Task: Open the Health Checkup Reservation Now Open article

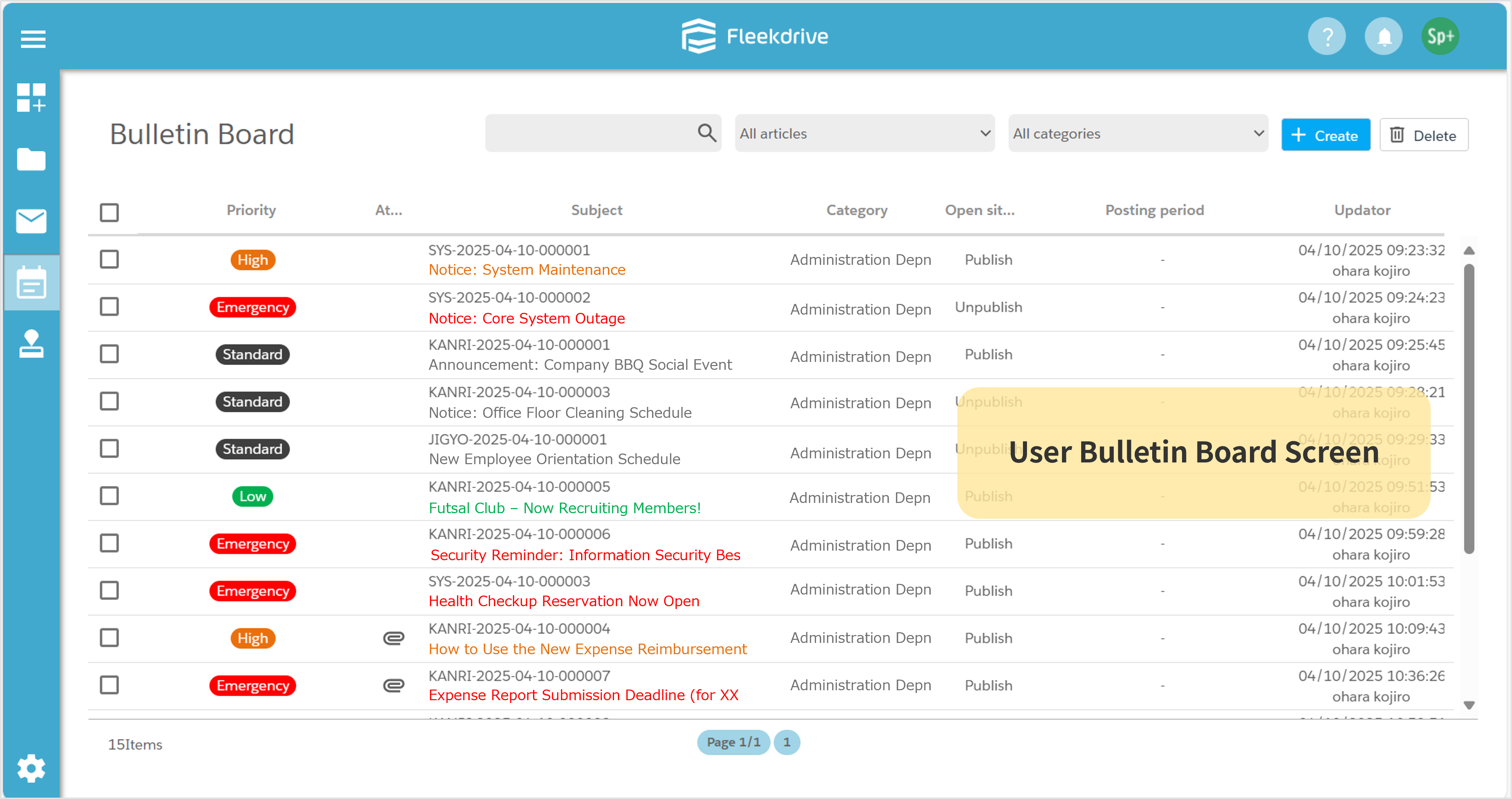Action: (x=564, y=602)
